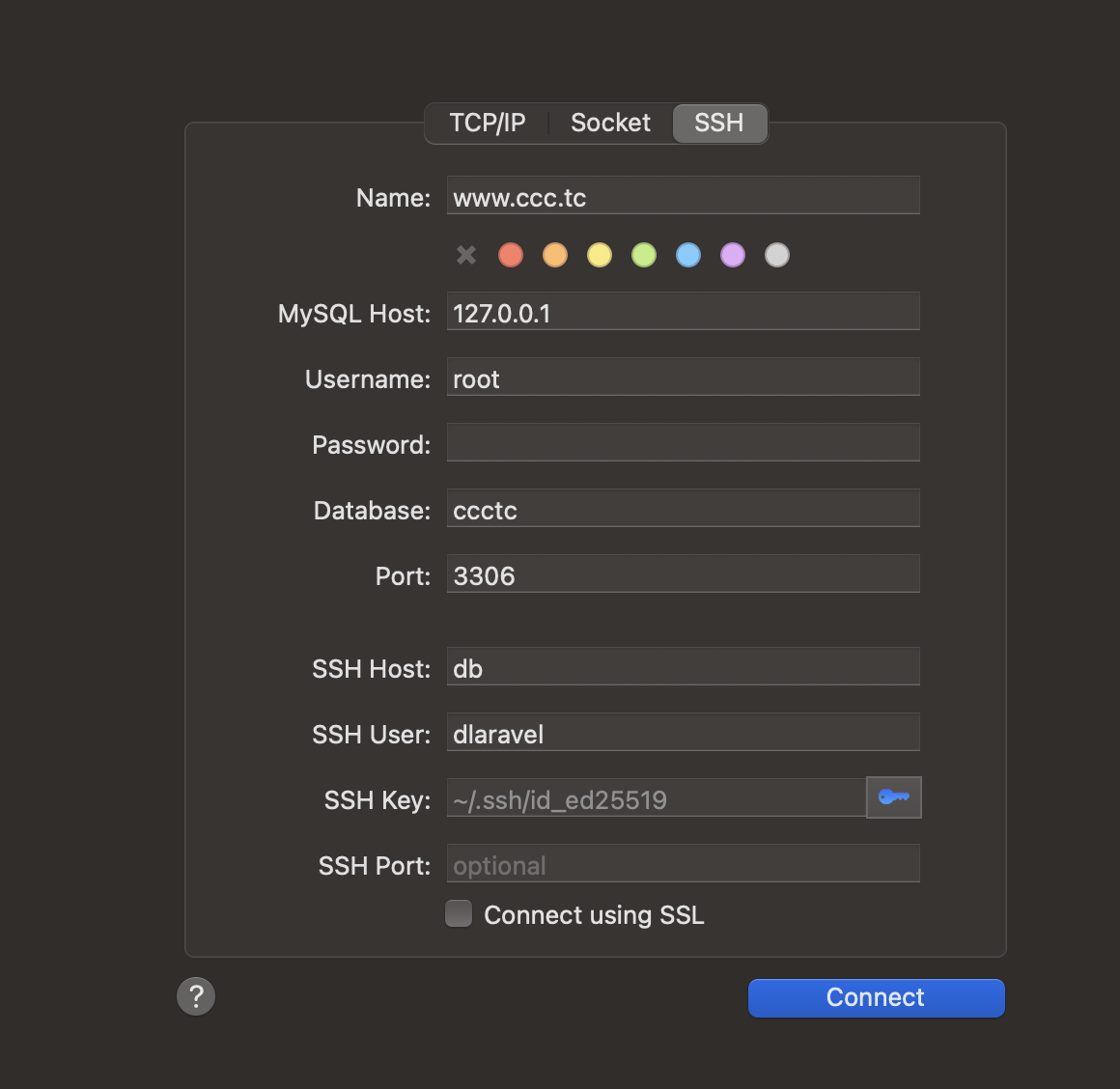Viewport: 1120px width, 1089px height.
Task: Edit the SSH User field dlaravel
Action: click(683, 733)
